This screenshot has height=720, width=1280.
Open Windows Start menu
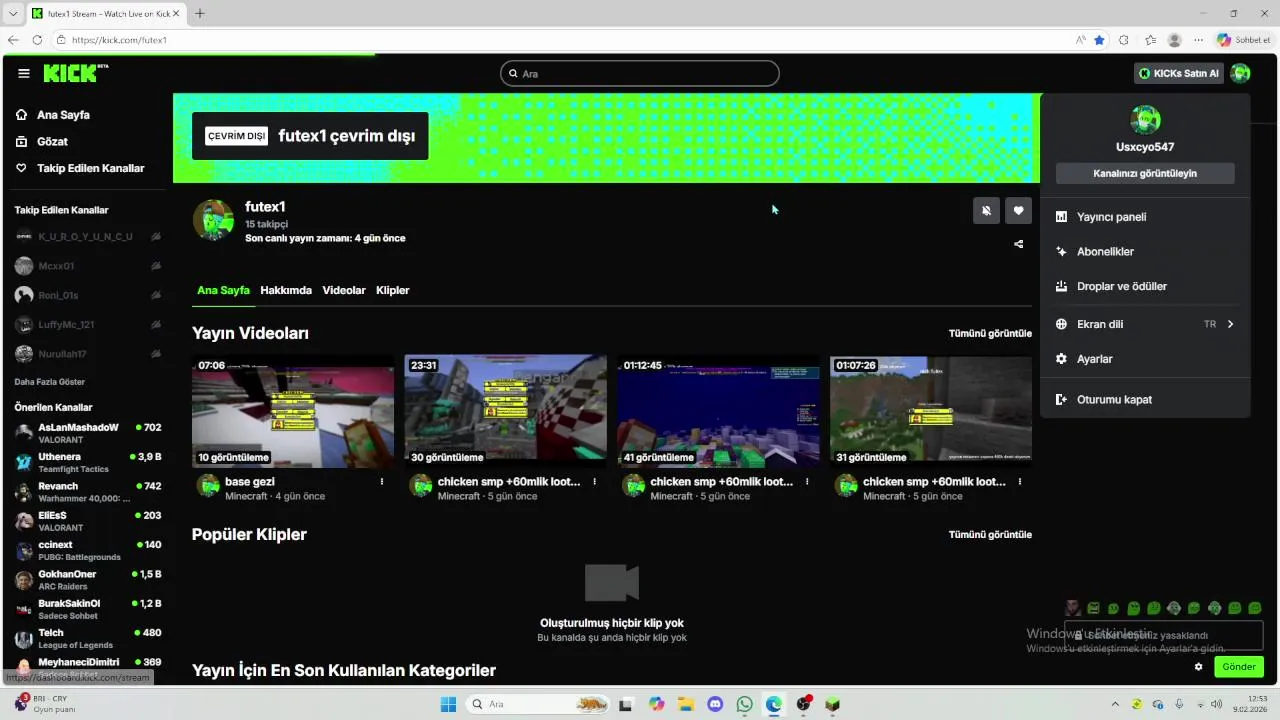(x=448, y=704)
